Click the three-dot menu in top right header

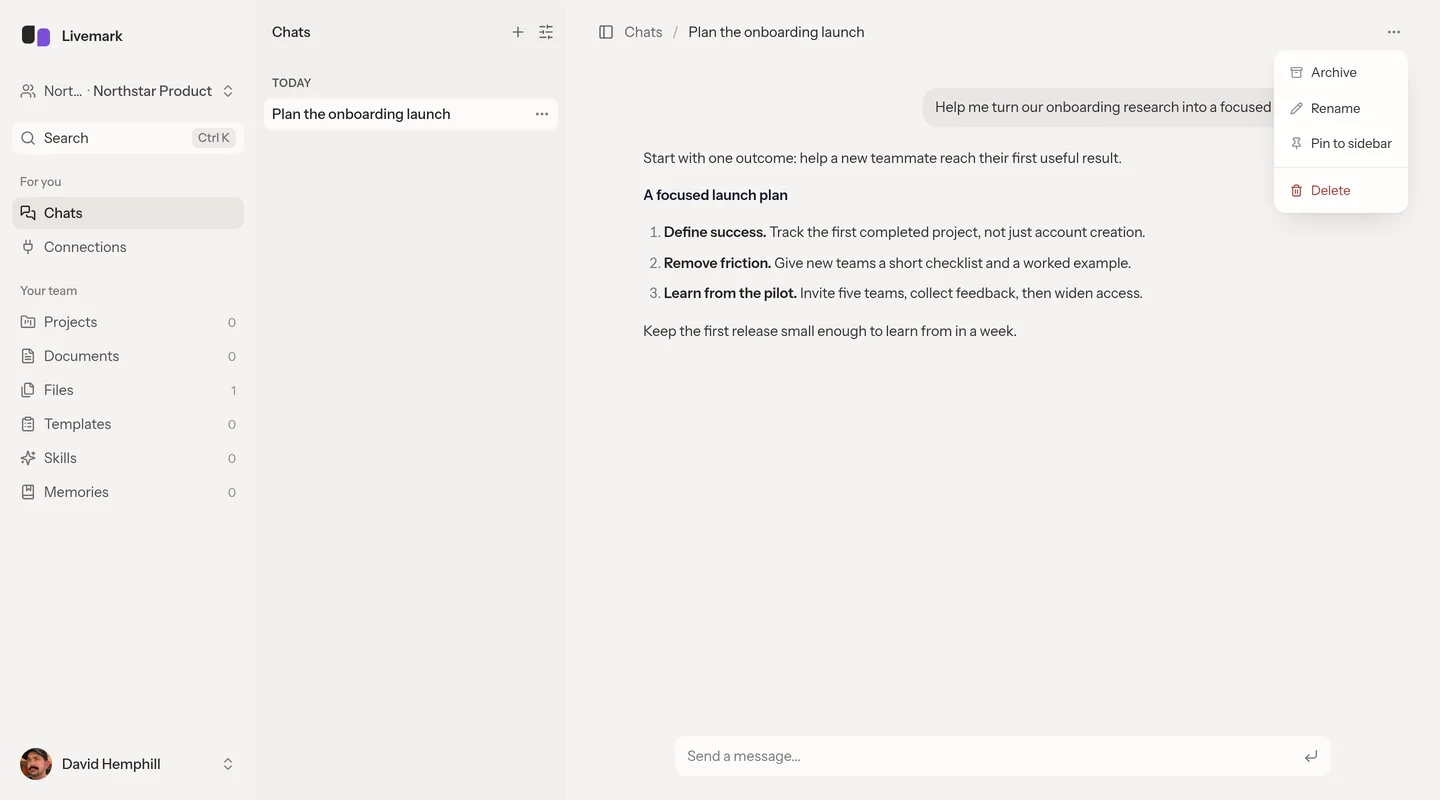point(1394,32)
